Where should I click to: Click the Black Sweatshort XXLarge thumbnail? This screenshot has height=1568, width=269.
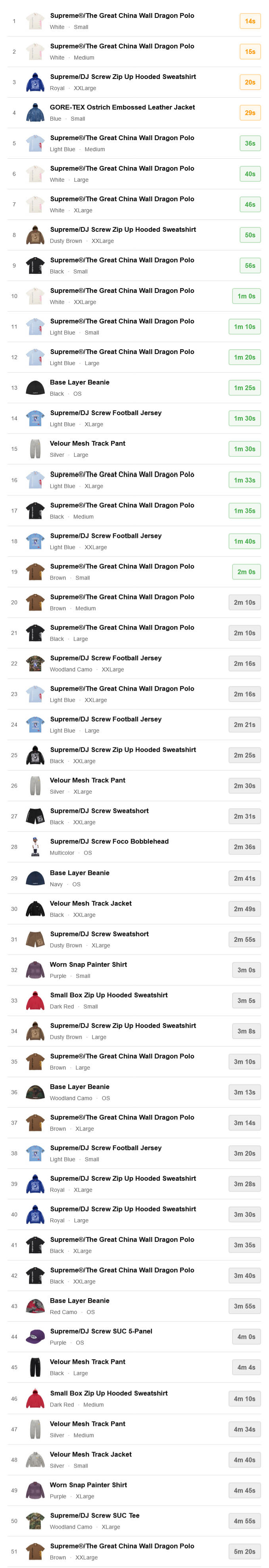pos(35,816)
